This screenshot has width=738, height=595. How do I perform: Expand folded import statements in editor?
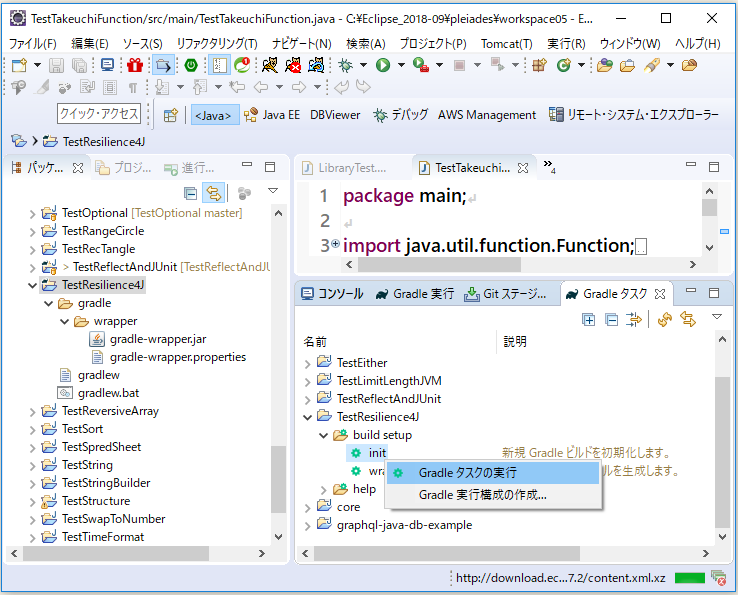335,244
